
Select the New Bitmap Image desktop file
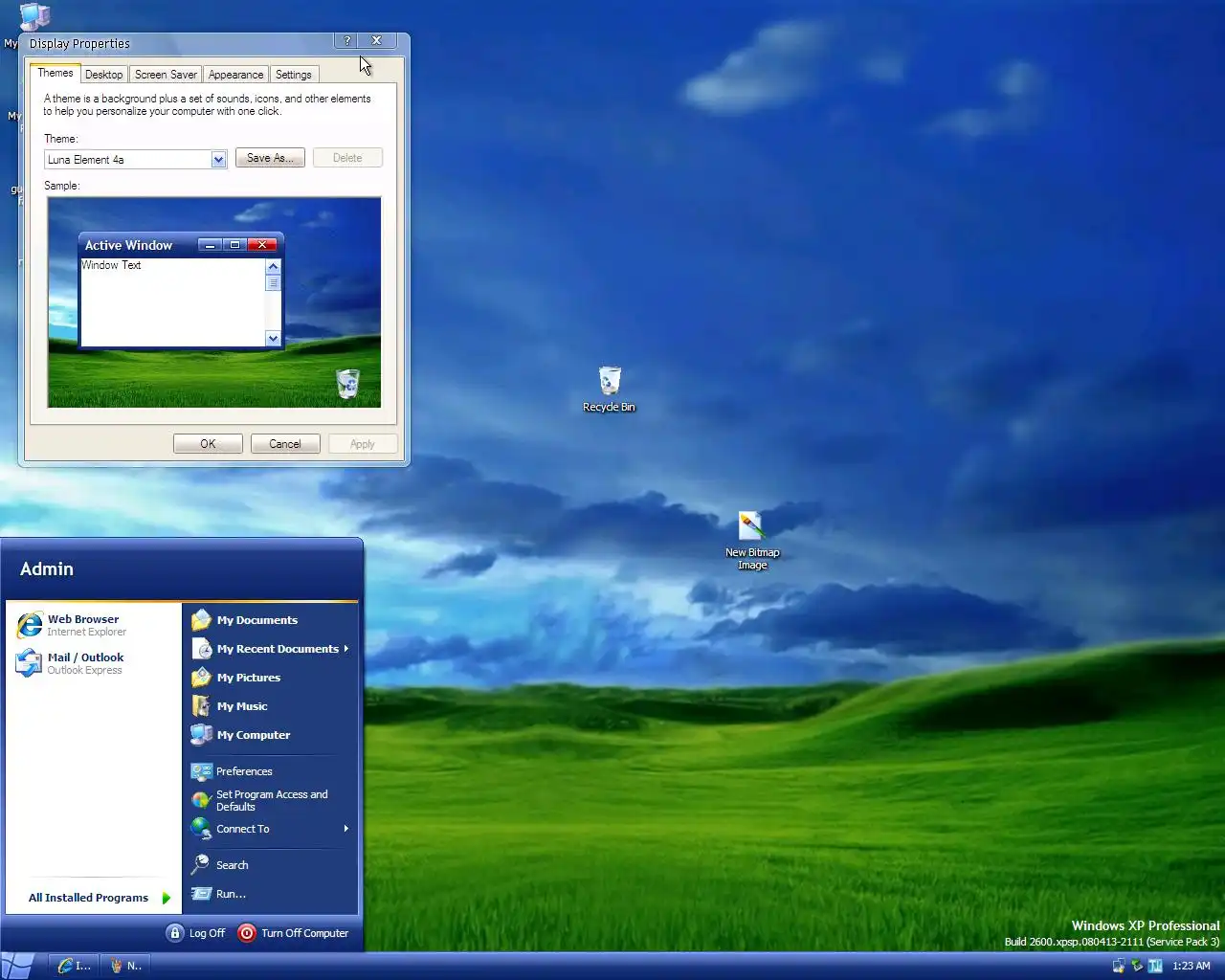click(752, 541)
